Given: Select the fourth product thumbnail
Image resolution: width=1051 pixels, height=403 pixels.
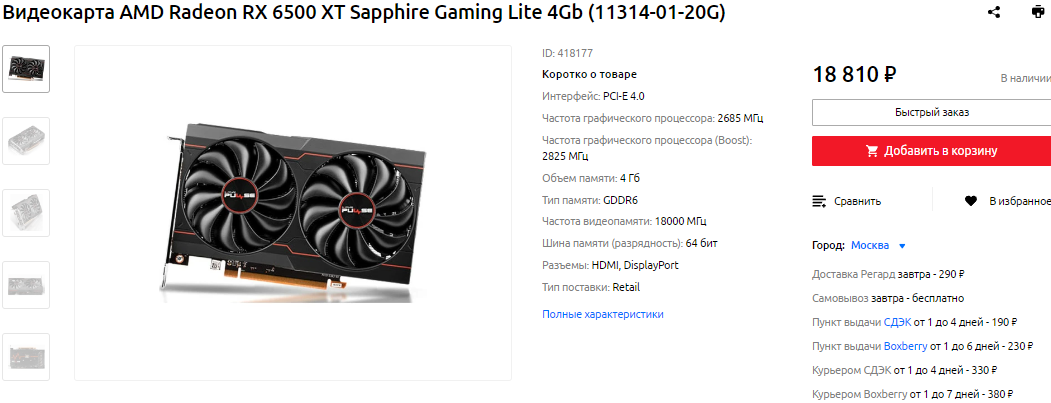Looking at the screenshot, I should click(x=26, y=285).
